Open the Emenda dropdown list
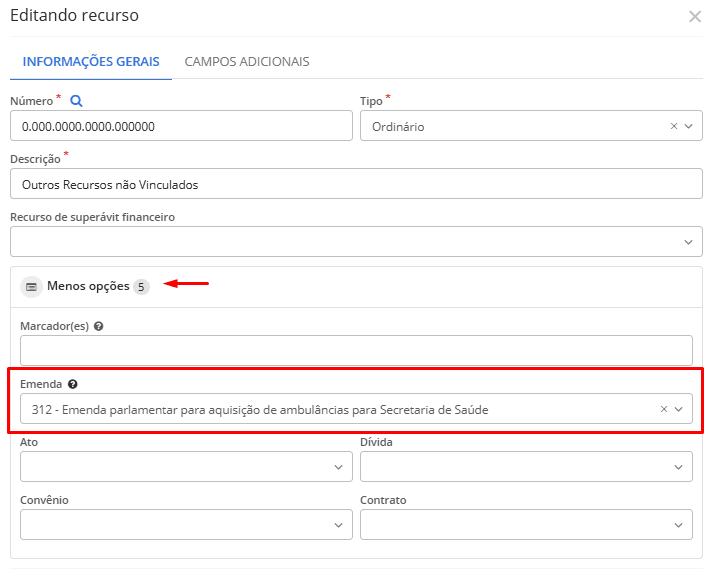The width and height of the screenshot is (711, 570). (x=679, y=409)
